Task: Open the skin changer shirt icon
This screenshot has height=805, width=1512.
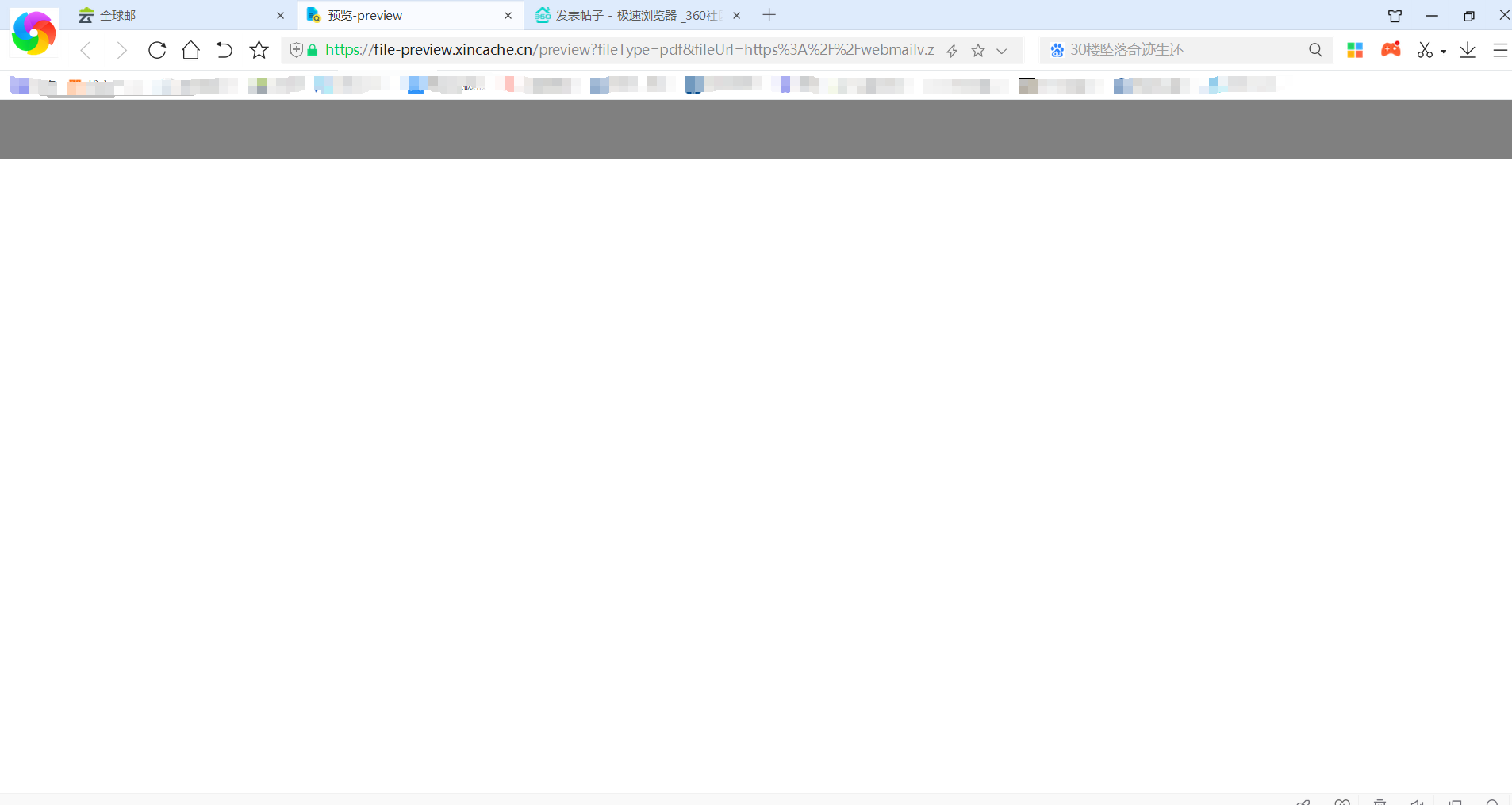Action: click(x=1395, y=16)
